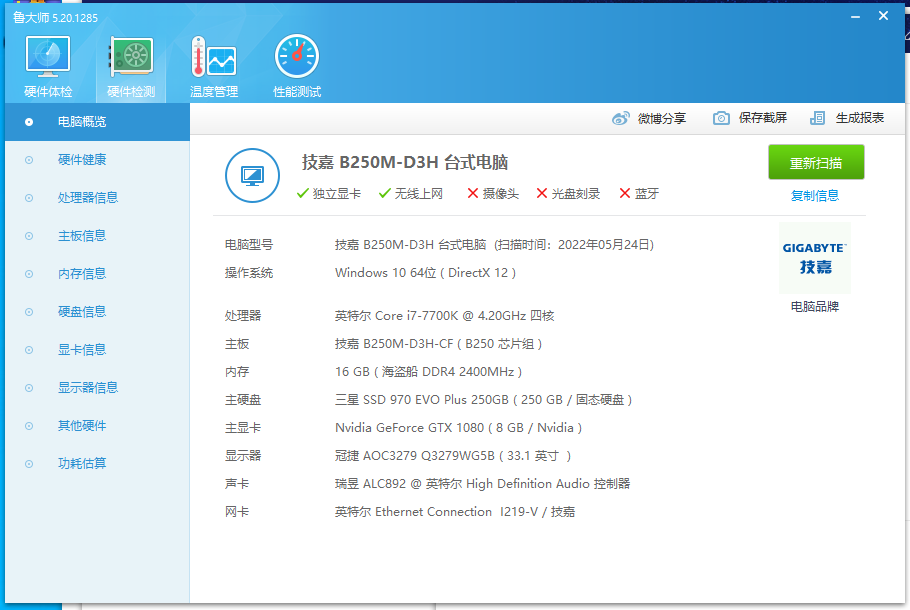Click the 保存截屏 text label
This screenshot has height=610, width=910.
click(x=763, y=118)
